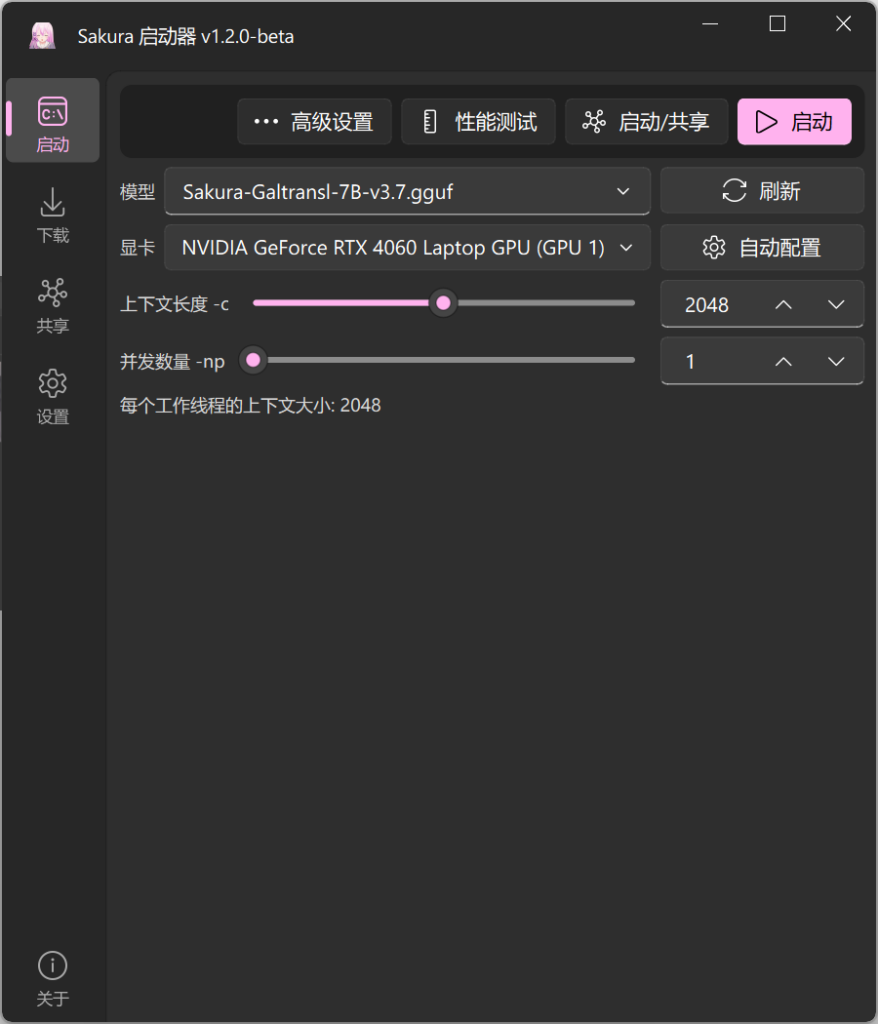Click the context length 2048 input field
Viewport: 878px width, 1024px height.
pos(712,305)
